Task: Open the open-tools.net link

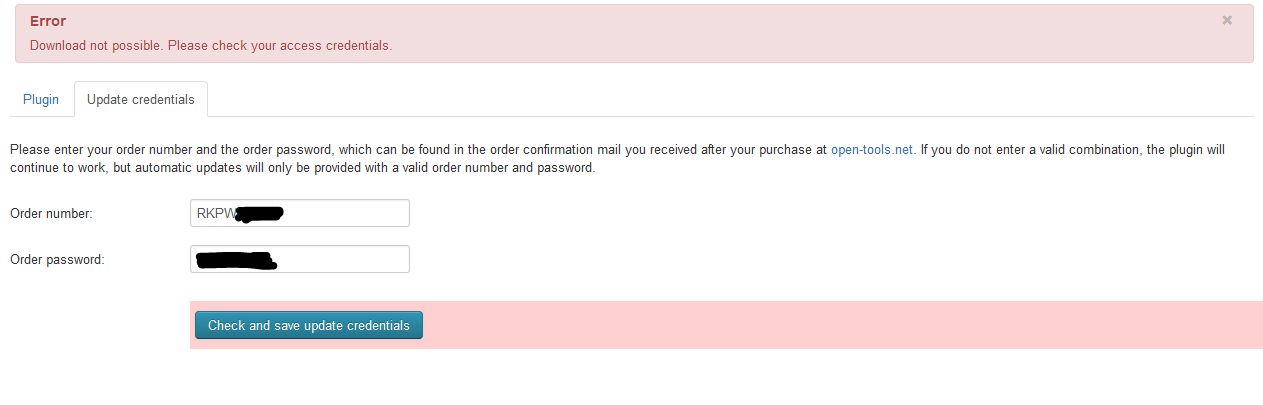Action: point(871,150)
